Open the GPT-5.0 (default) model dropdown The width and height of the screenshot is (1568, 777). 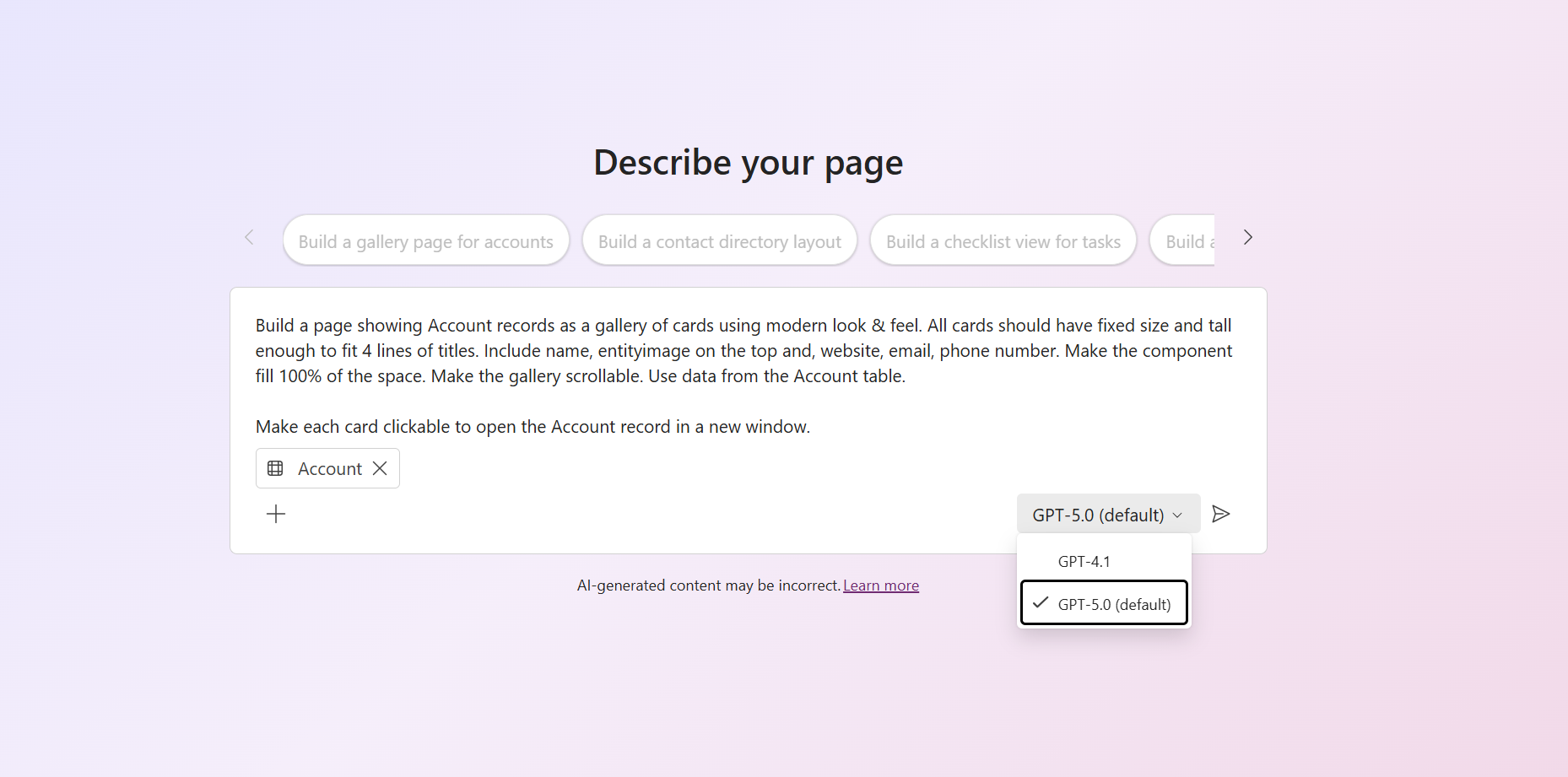(1108, 515)
